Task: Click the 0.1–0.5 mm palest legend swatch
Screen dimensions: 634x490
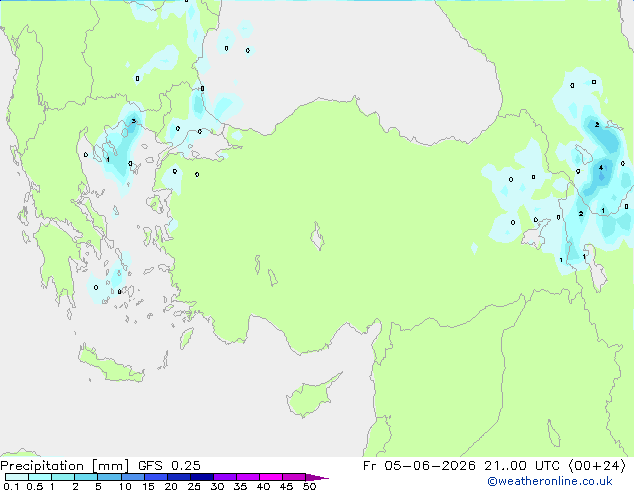Action: pyautogui.click(x=17, y=477)
